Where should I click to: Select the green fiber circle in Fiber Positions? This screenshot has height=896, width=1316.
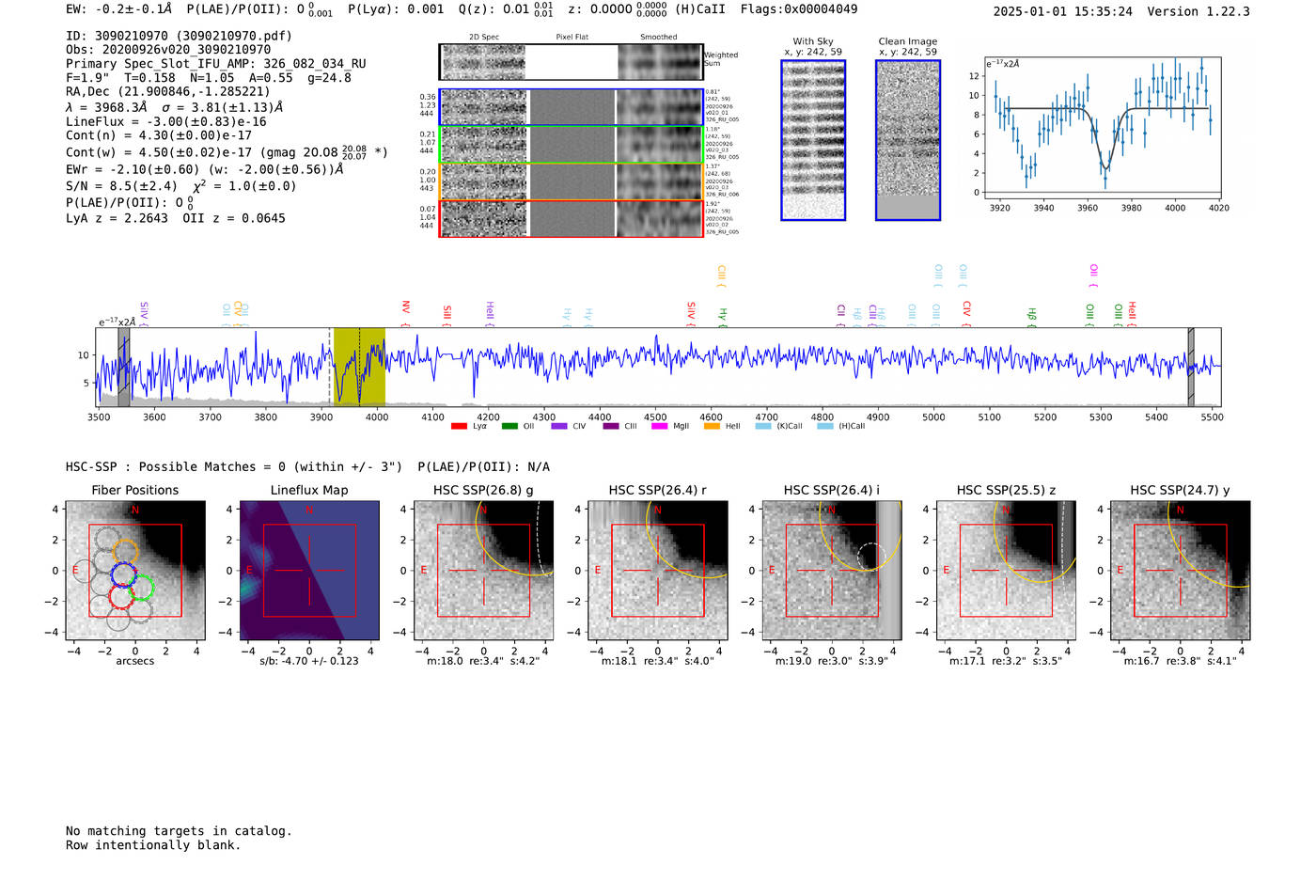pos(141,589)
